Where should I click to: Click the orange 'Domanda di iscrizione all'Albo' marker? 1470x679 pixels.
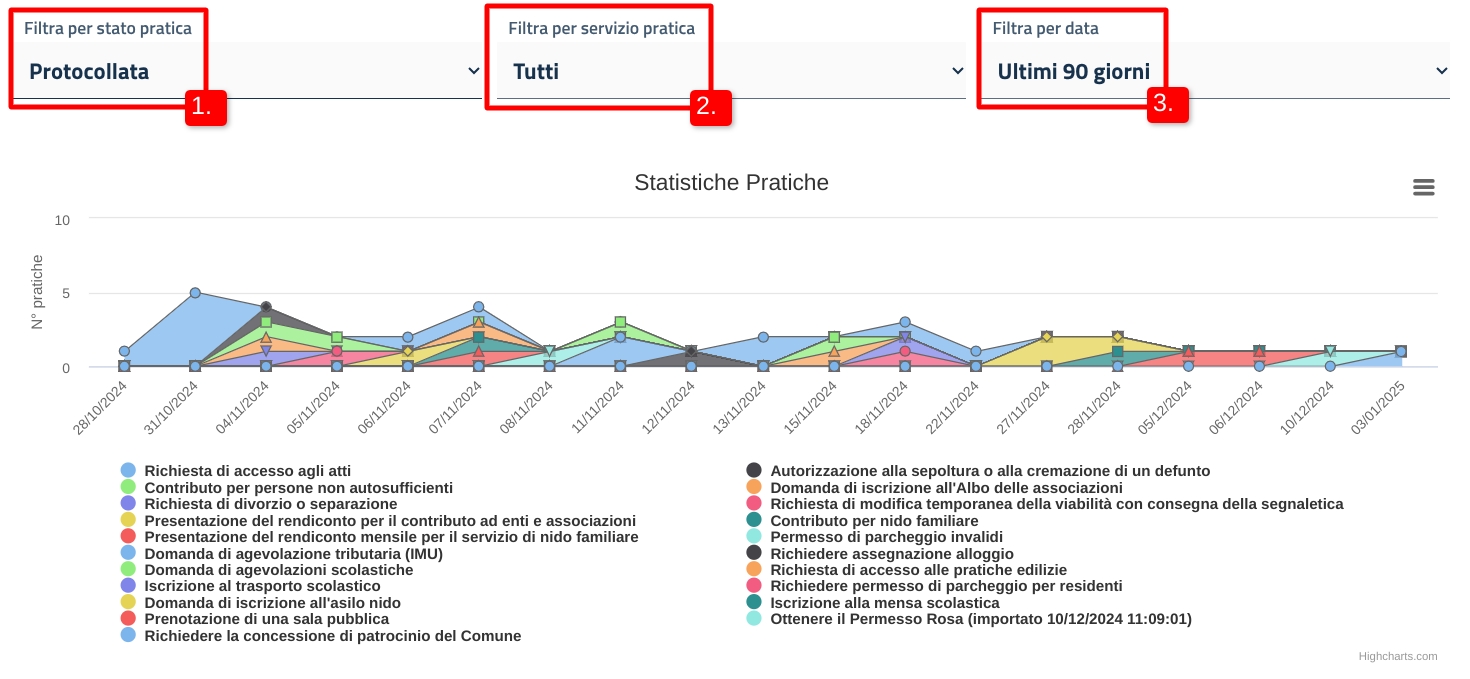click(754, 487)
